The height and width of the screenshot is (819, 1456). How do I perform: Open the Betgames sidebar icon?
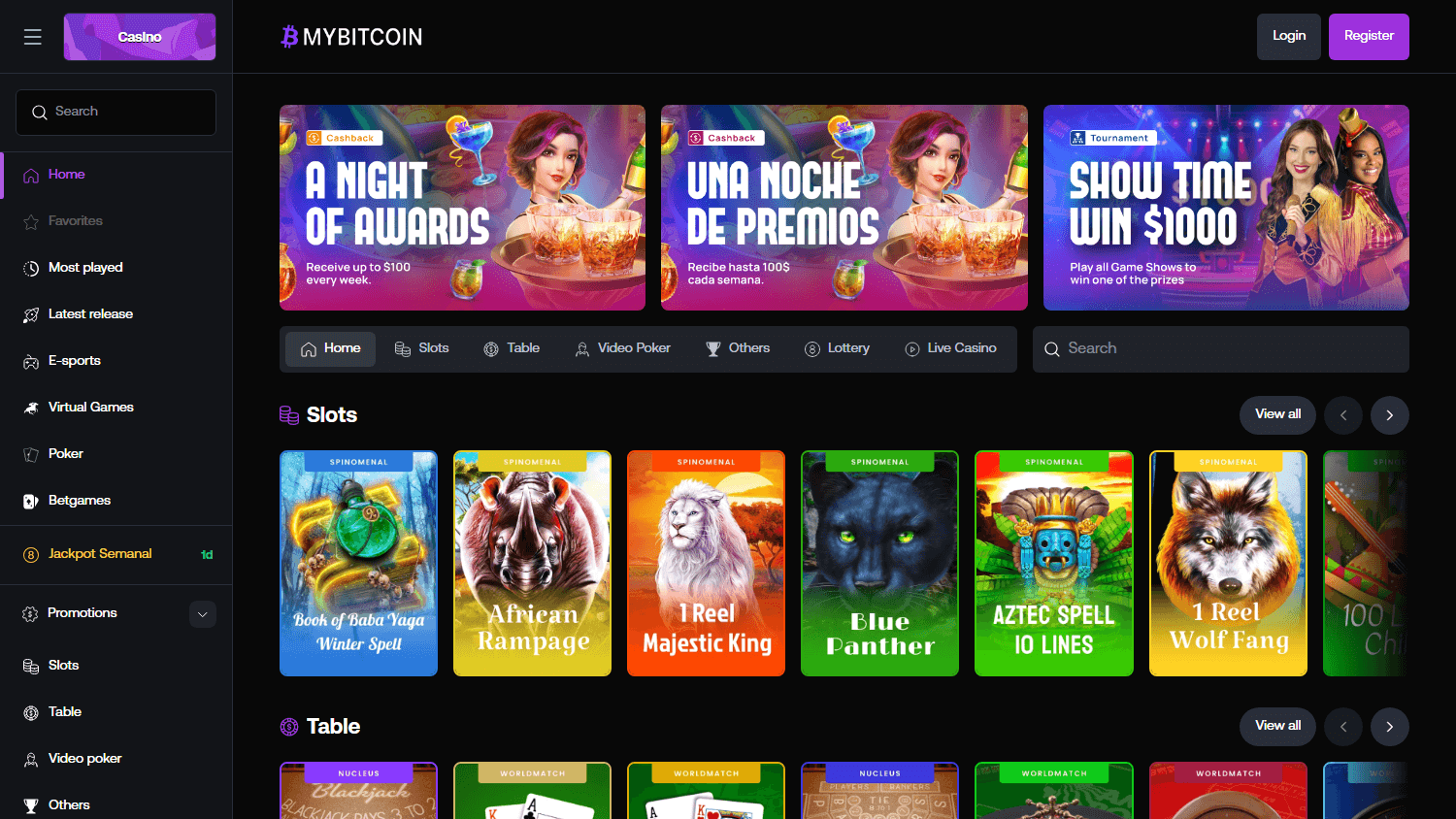pos(28,500)
